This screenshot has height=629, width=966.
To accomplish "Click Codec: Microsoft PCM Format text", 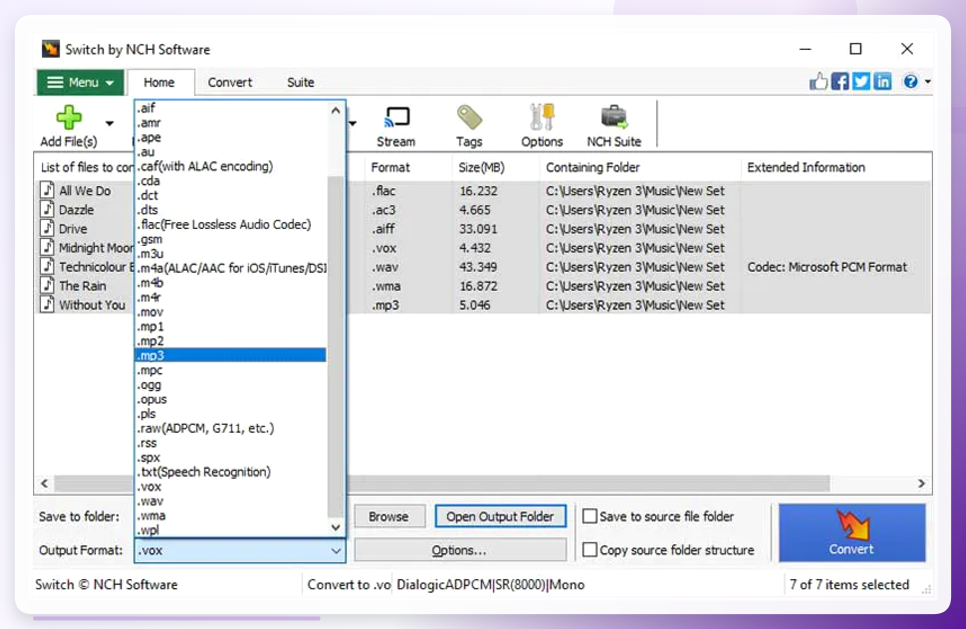I will [x=827, y=267].
